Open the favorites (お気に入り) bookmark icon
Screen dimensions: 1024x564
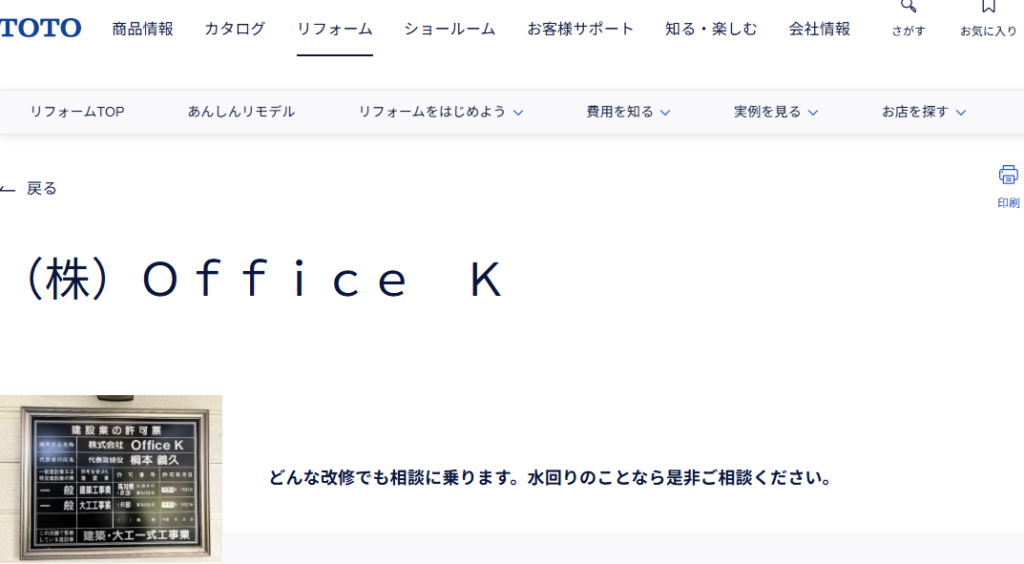988,8
